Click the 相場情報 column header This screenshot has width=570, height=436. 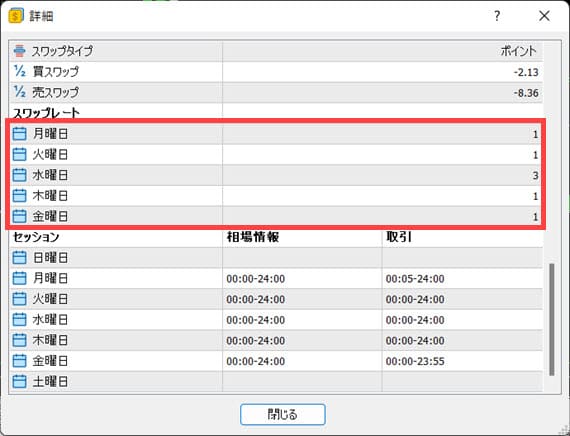point(253,237)
